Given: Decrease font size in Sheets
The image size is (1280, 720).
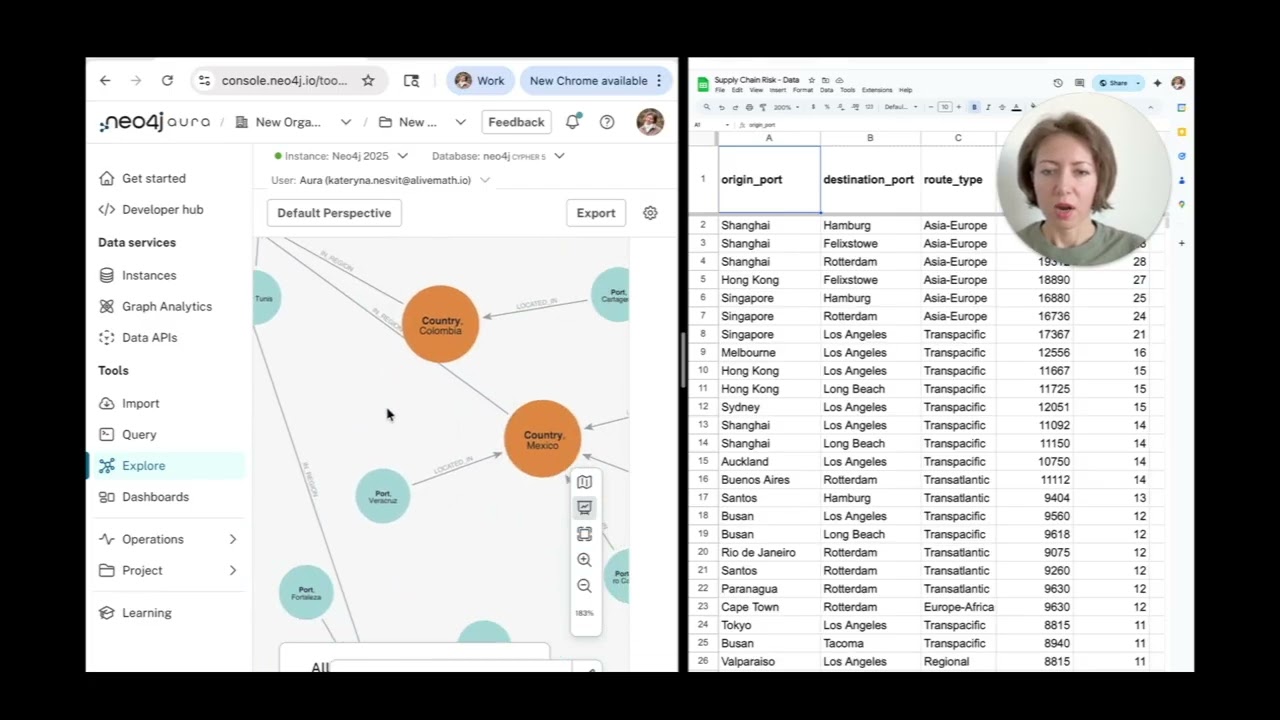Looking at the screenshot, I should pyautogui.click(x=932, y=107).
